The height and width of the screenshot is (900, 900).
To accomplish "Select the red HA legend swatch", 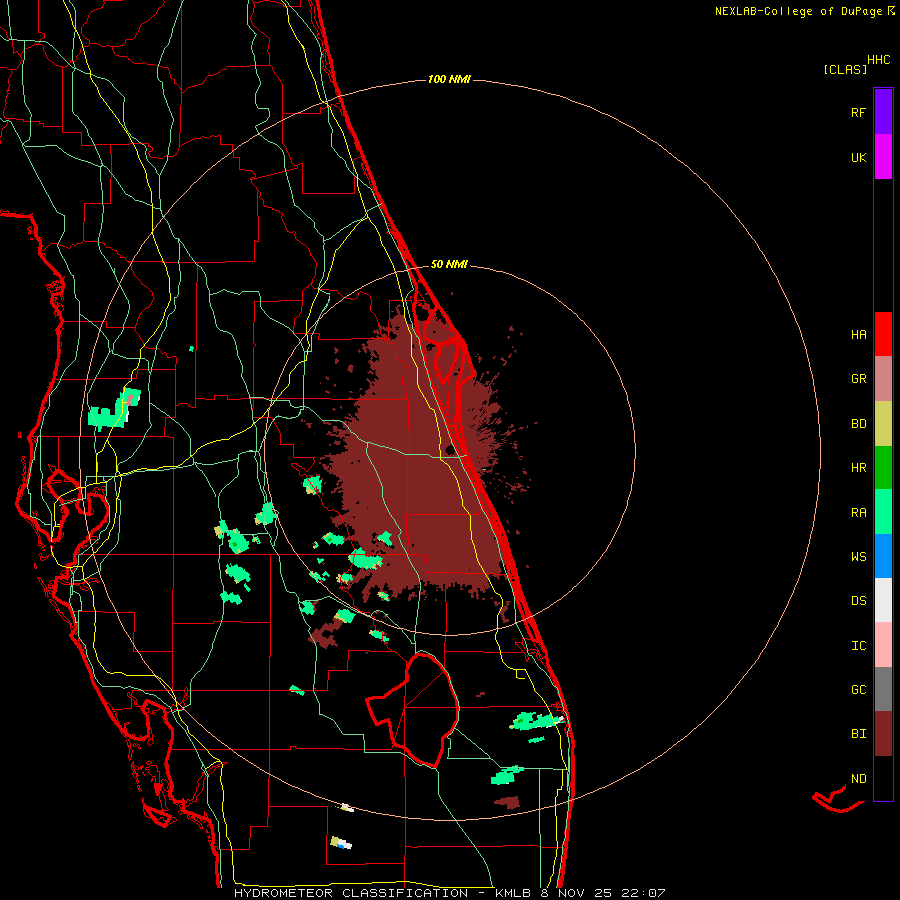I will pyautogui.click(x=883, y=334).
